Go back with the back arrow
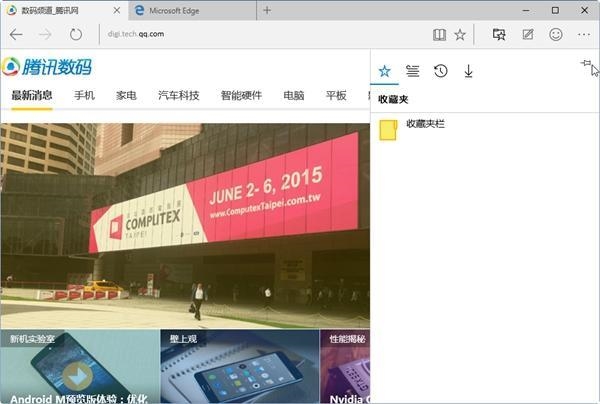Viewport: 600px width, 404px height. coord(16,34)
